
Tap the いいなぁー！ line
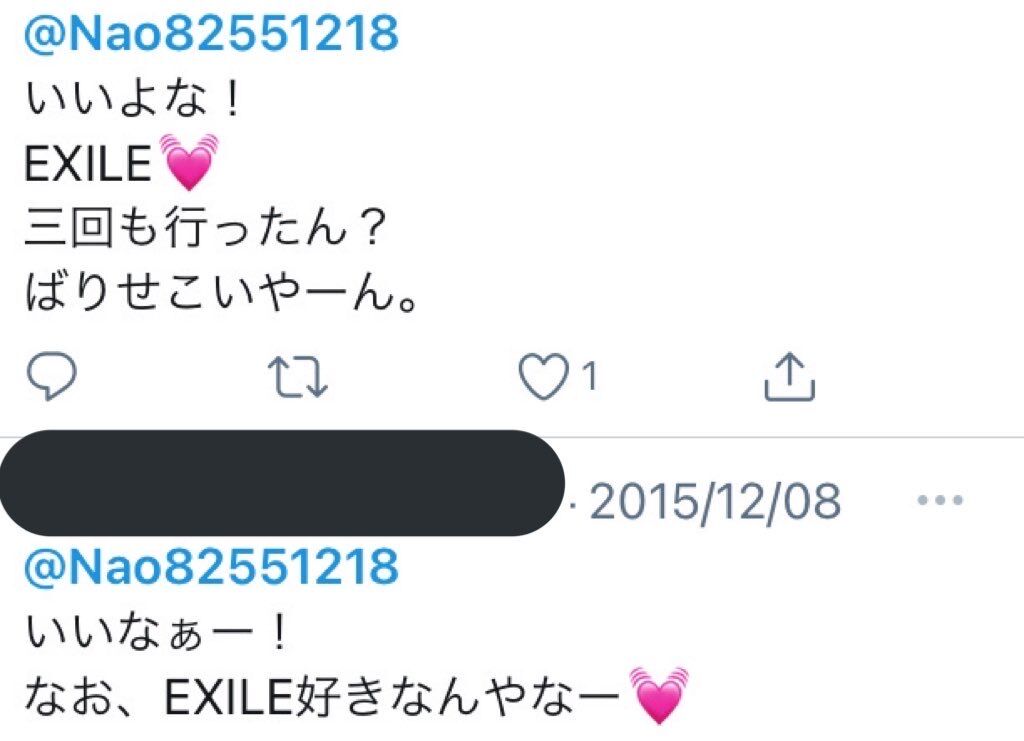[x=157, y=633]
